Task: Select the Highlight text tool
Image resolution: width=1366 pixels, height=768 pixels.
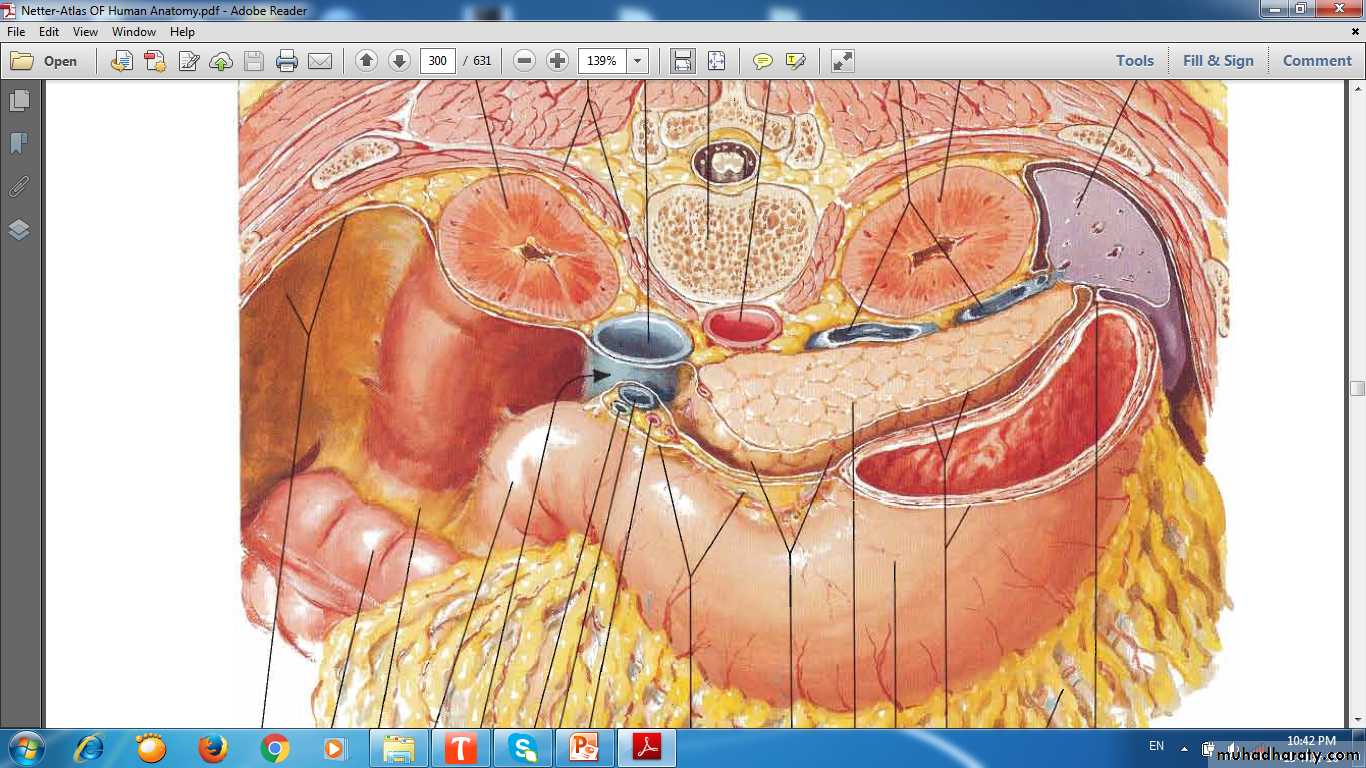Action: [x=796, y=61]
